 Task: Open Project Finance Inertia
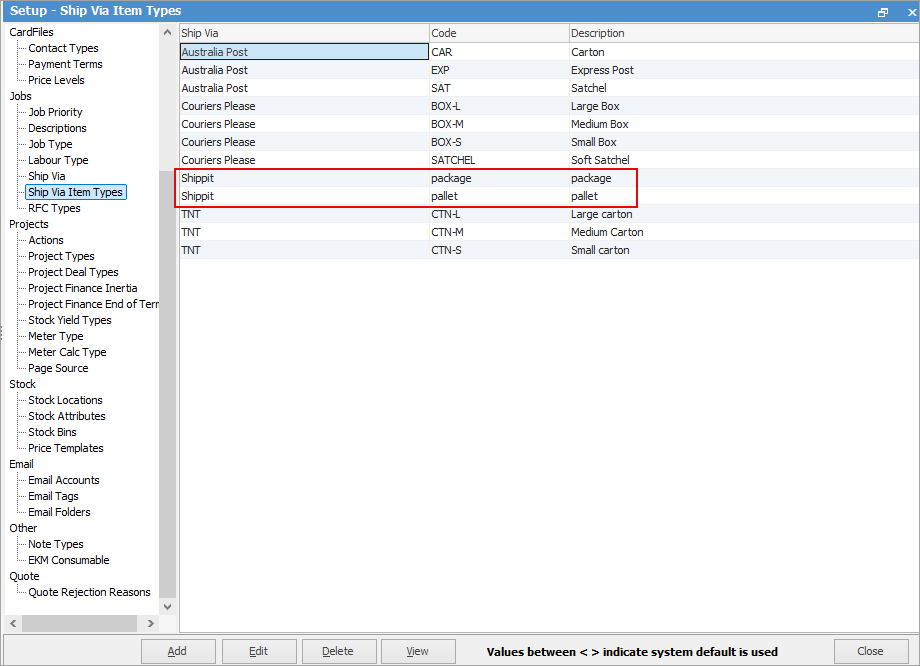pyautogui.click(x=83, y=288)
